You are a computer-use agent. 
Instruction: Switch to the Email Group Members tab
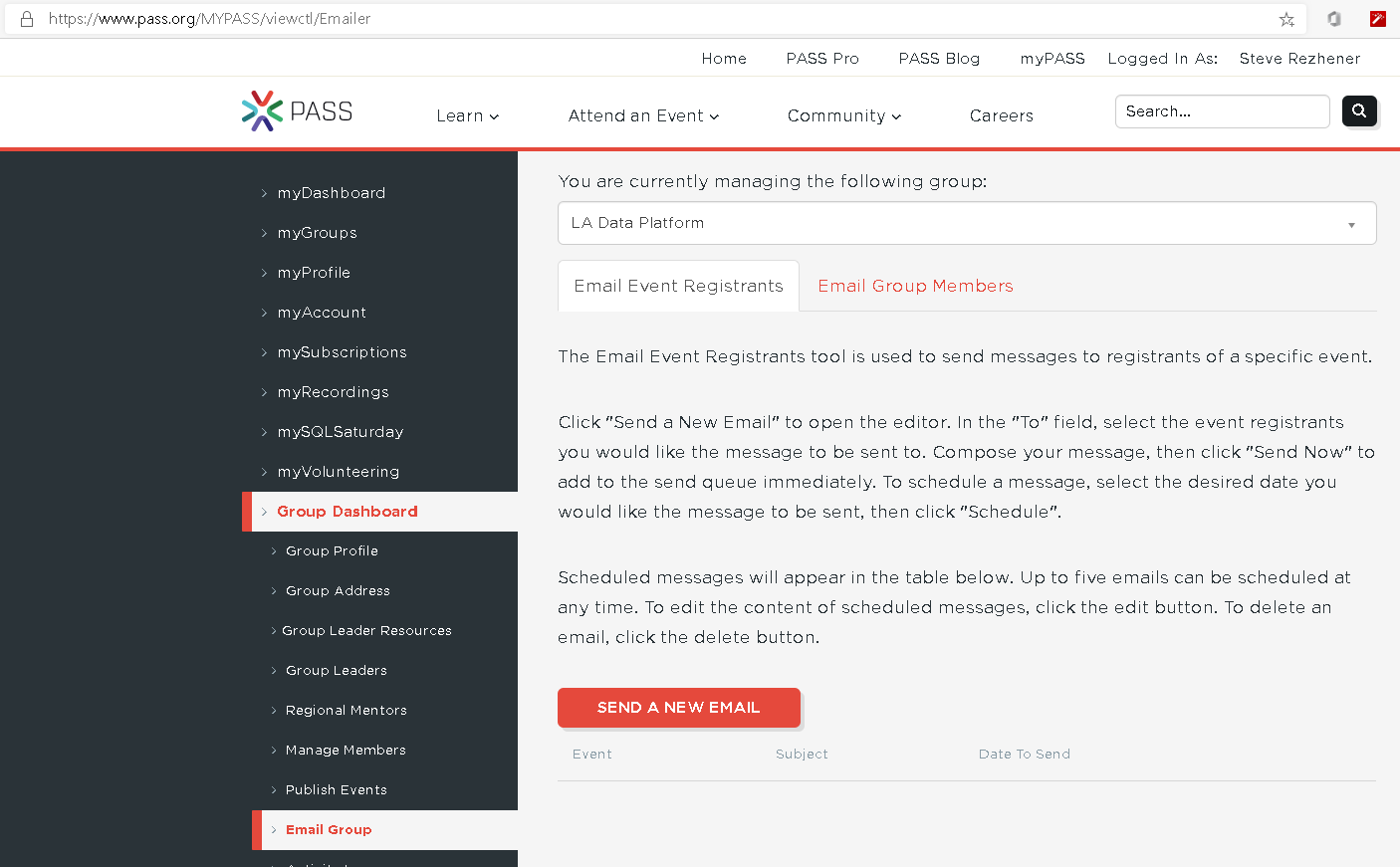tap(915, 286)
